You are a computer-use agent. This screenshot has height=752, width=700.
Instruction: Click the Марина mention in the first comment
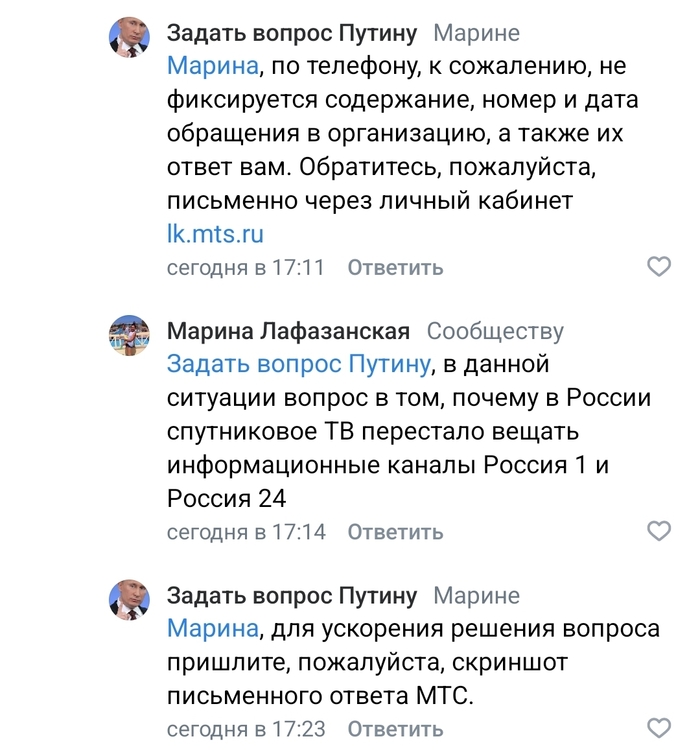[x=212, y=67]
